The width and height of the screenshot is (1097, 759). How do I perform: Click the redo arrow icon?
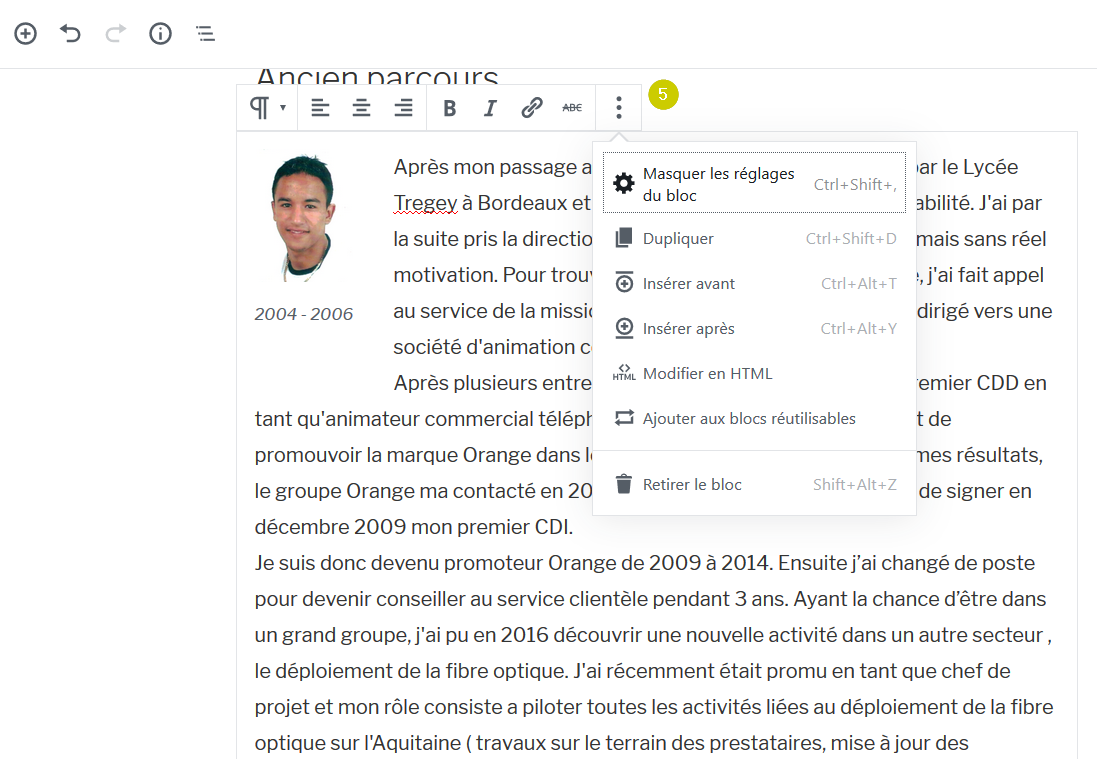click(115, 34)
